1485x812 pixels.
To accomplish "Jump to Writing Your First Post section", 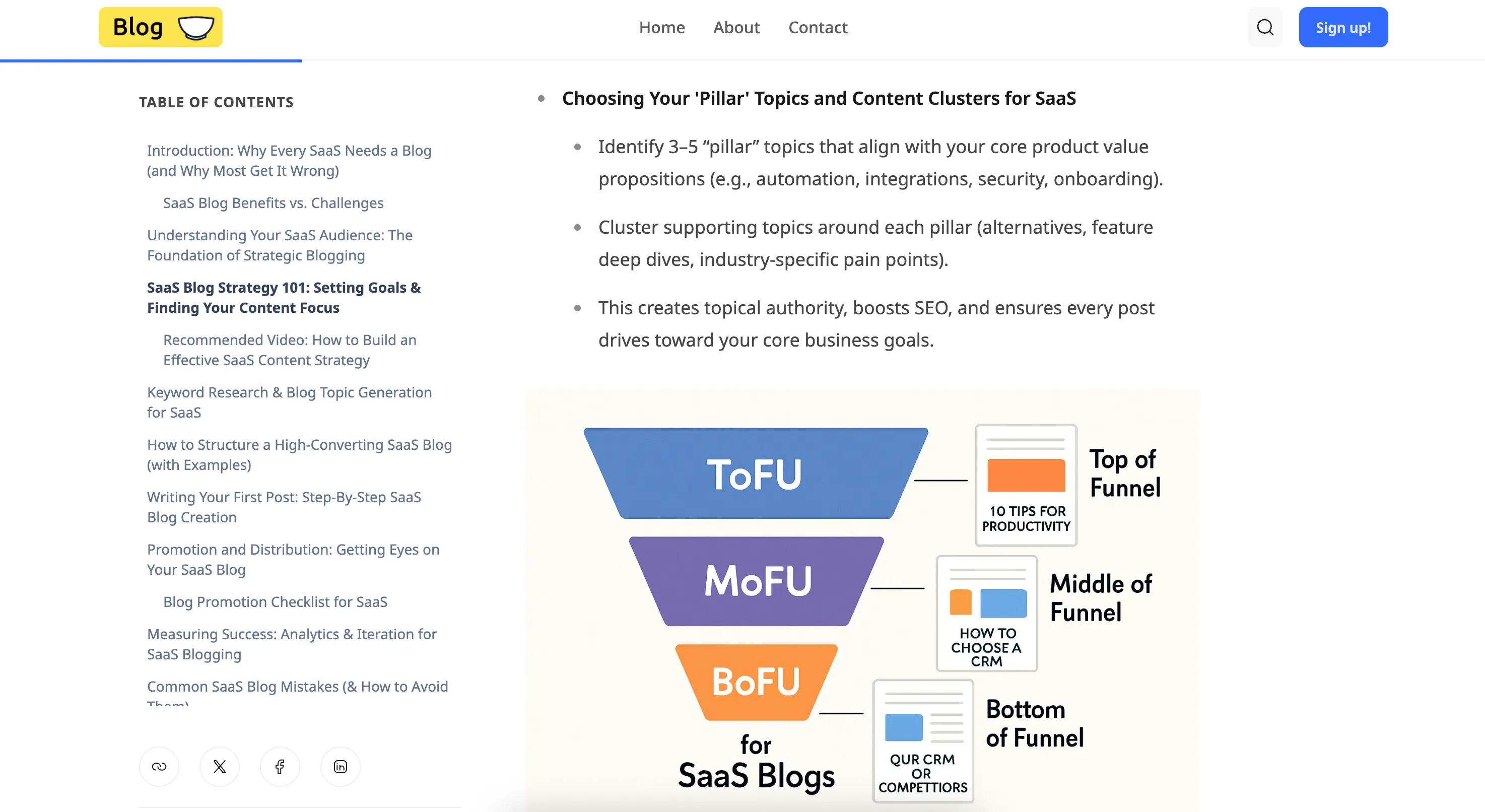I will (284, 507).
